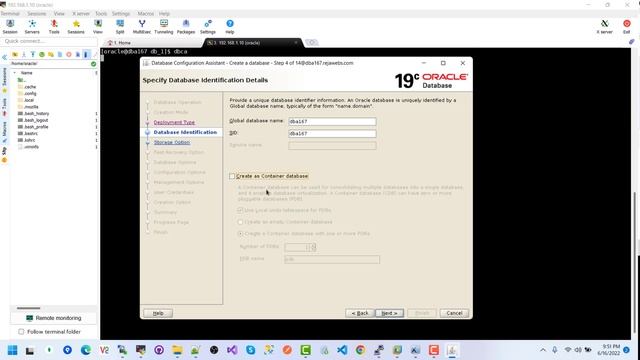Click the Split terminal icon
Image resolution: width=640 pixels, height=360 pixels.
click(120, 27)
